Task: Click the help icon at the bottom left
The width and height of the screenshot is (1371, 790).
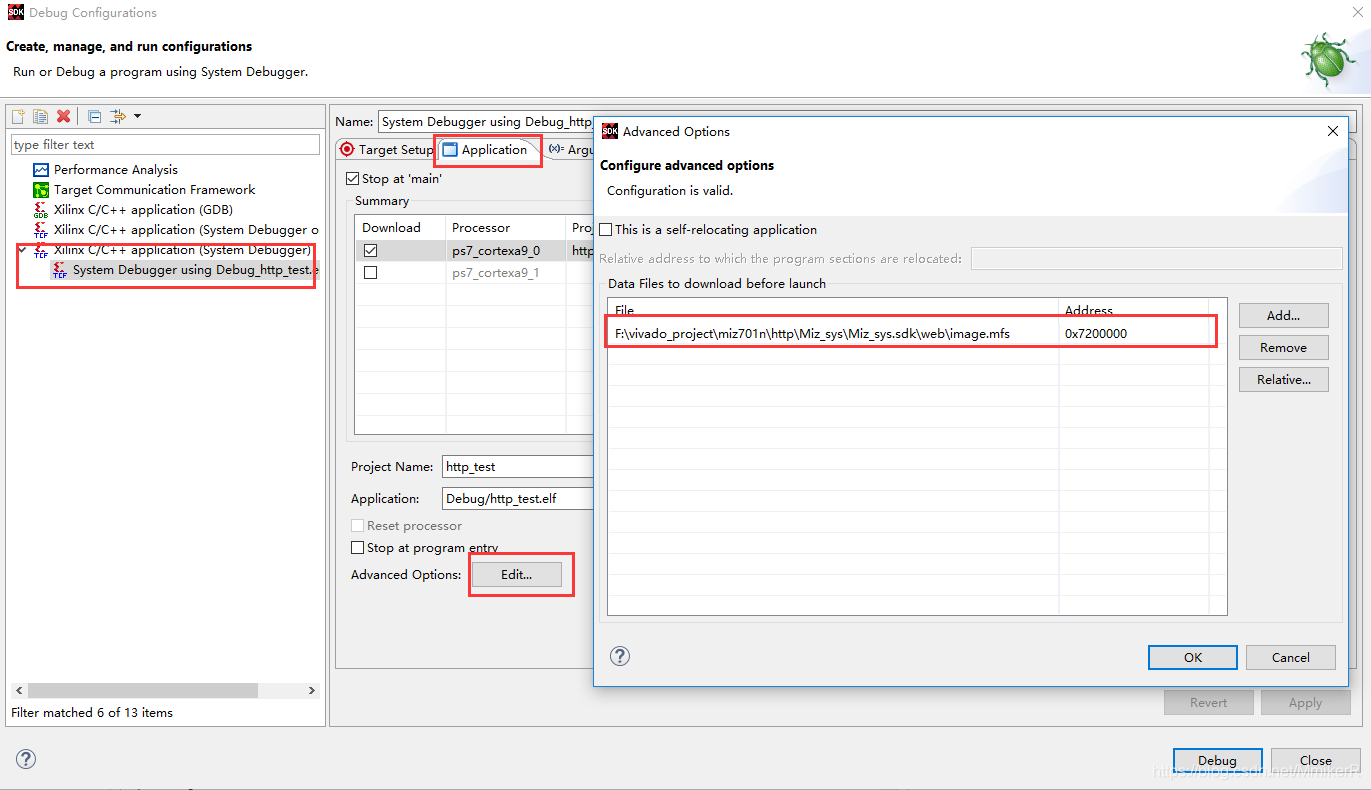Action: [25, 759]
